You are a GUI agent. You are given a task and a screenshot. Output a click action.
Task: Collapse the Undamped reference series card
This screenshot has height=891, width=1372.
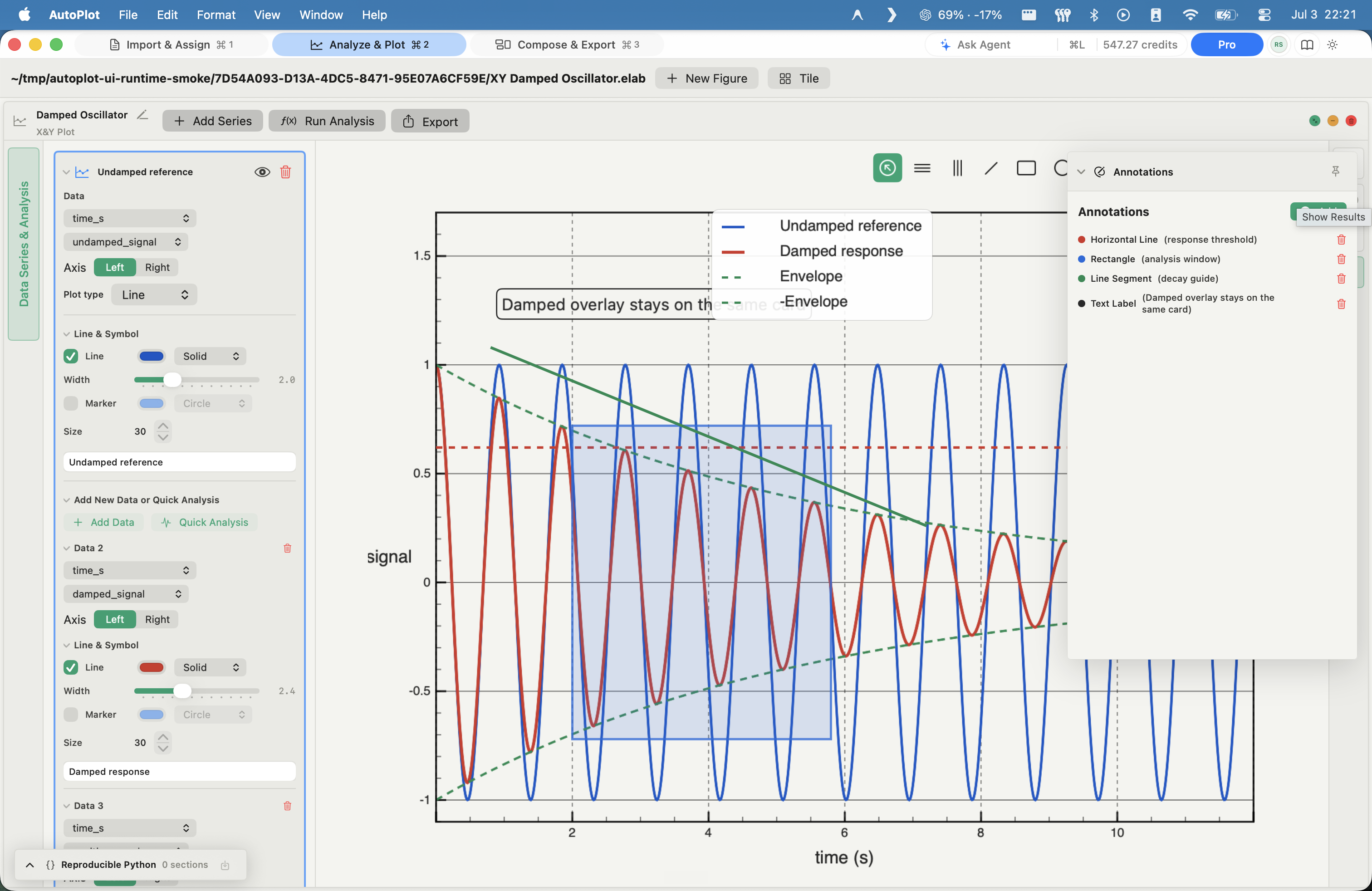66,172
